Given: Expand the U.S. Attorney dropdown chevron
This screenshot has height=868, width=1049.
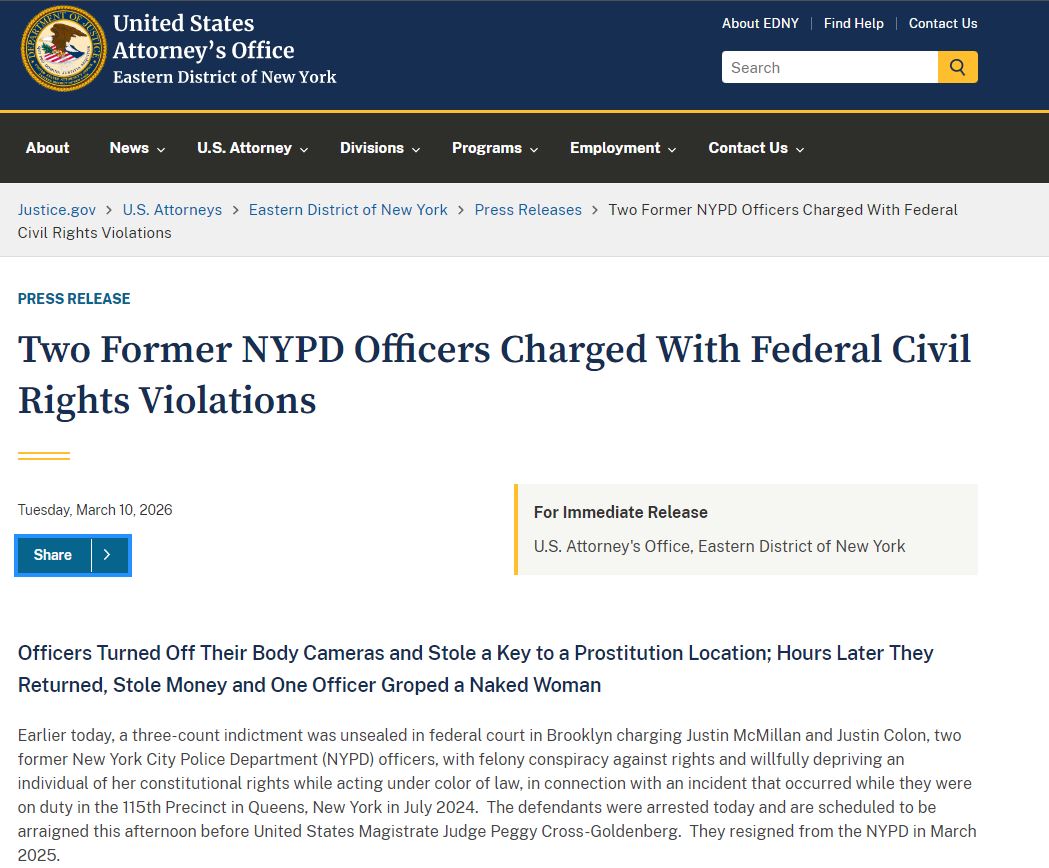Looking at the screenshot, I should click(304, 149).
